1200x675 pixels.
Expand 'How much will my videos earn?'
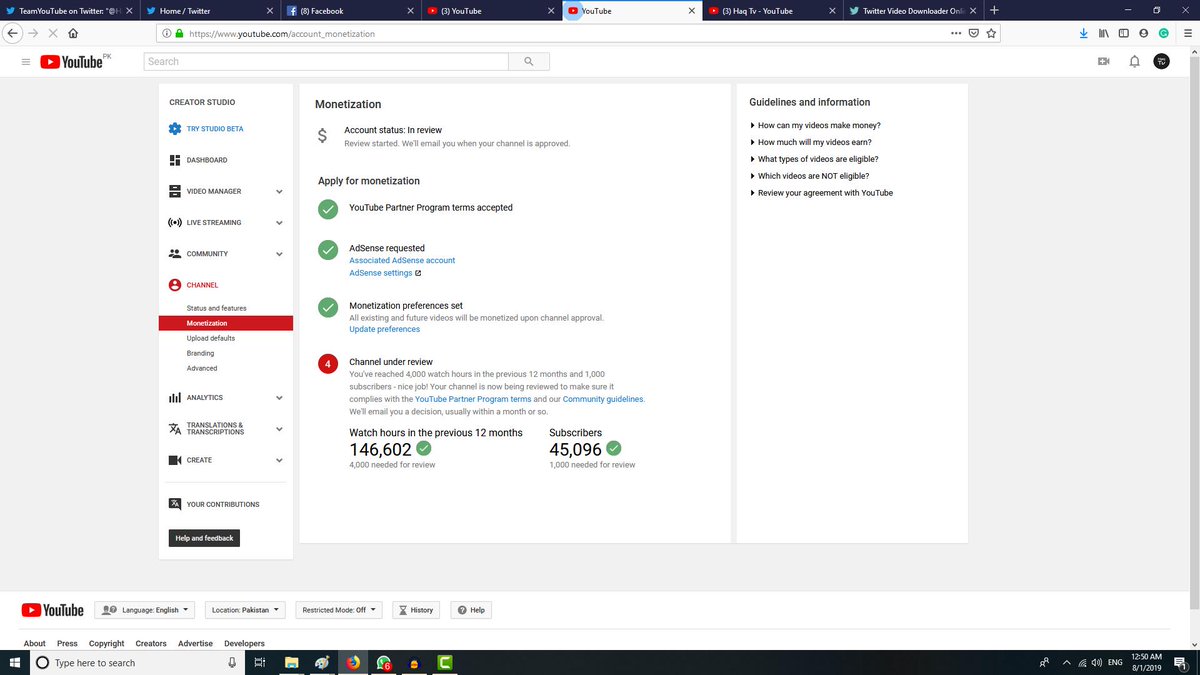pos(810,142)
